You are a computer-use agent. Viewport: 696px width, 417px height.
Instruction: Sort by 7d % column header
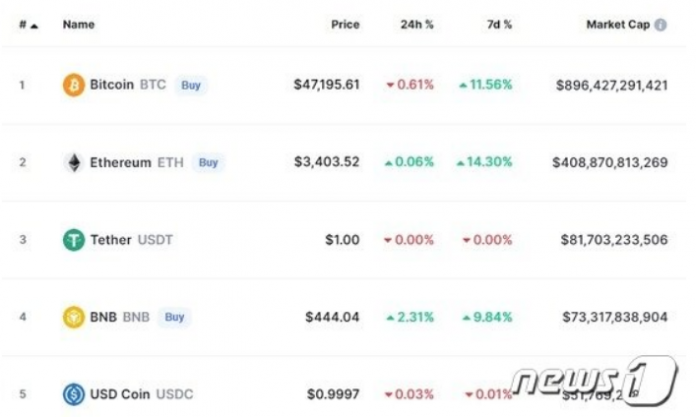coord(499,24)
